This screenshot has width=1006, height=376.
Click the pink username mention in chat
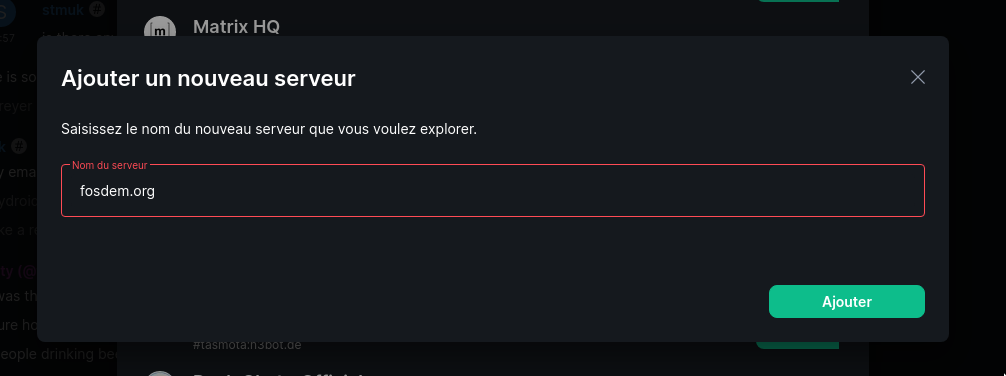coord(18,271)
